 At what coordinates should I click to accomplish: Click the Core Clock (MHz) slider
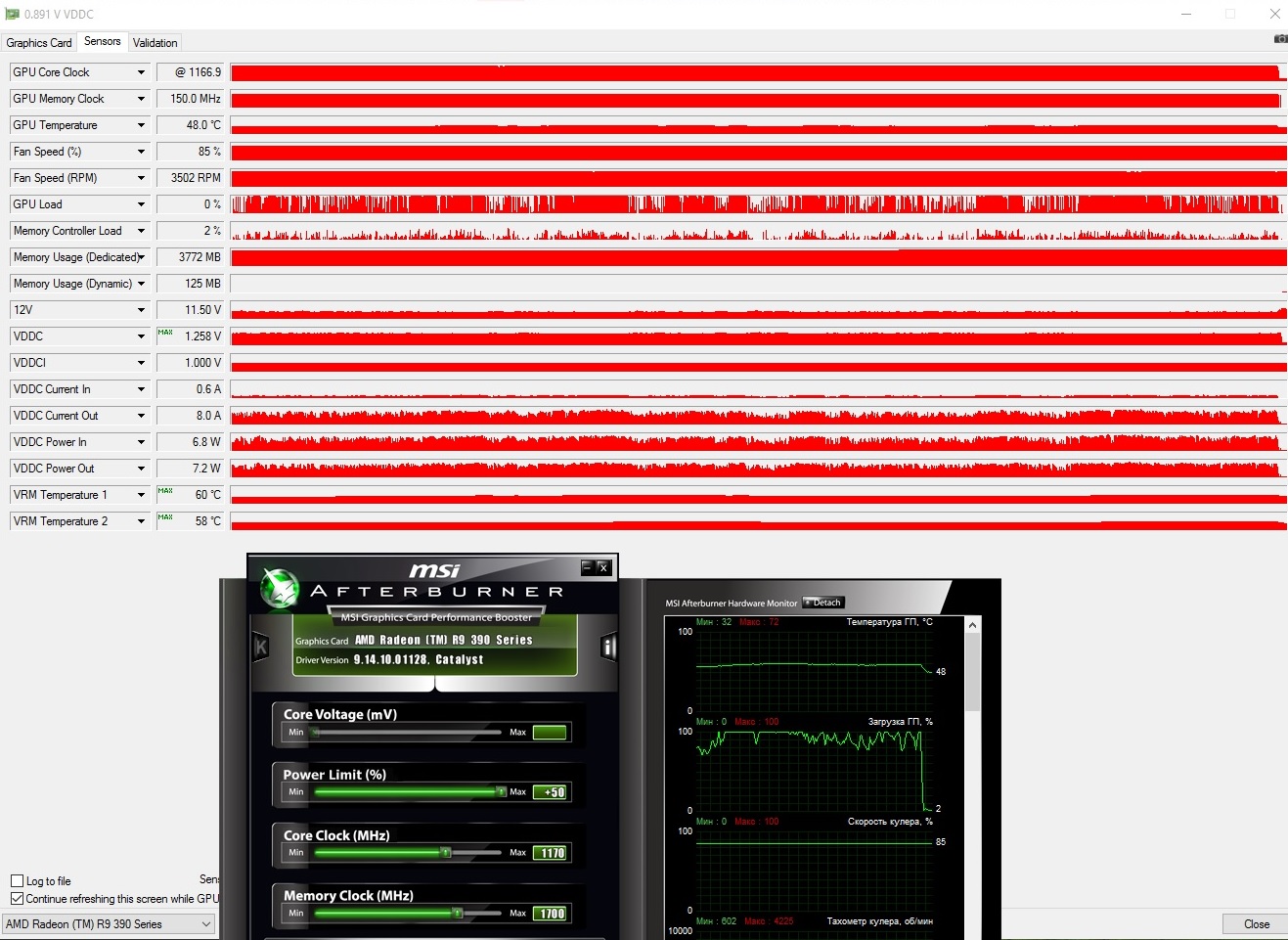point(406,853)
